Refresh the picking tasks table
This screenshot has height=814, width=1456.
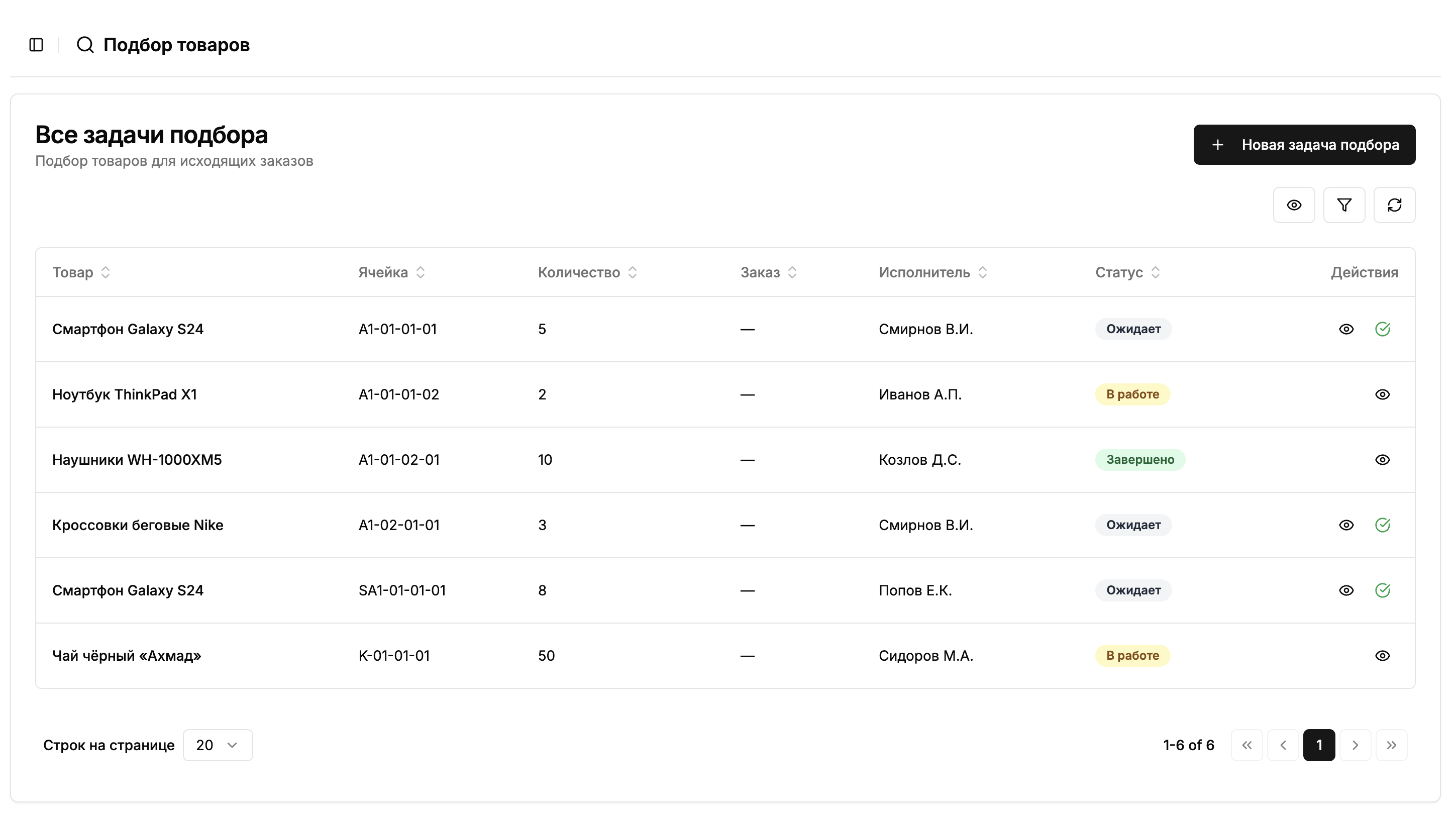[1394, 205]
